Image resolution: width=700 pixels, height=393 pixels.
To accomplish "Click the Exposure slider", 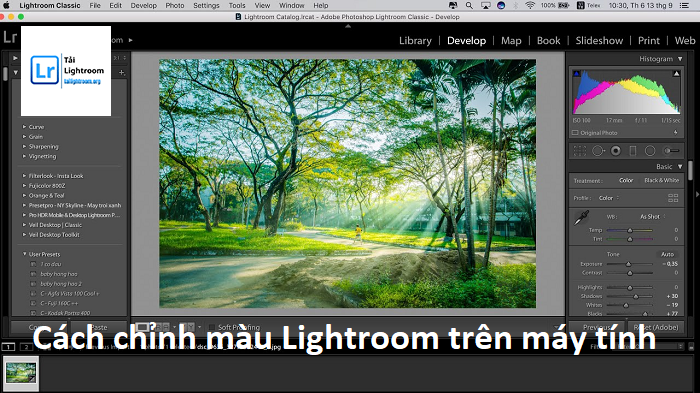I will click(x=629, y=264).
